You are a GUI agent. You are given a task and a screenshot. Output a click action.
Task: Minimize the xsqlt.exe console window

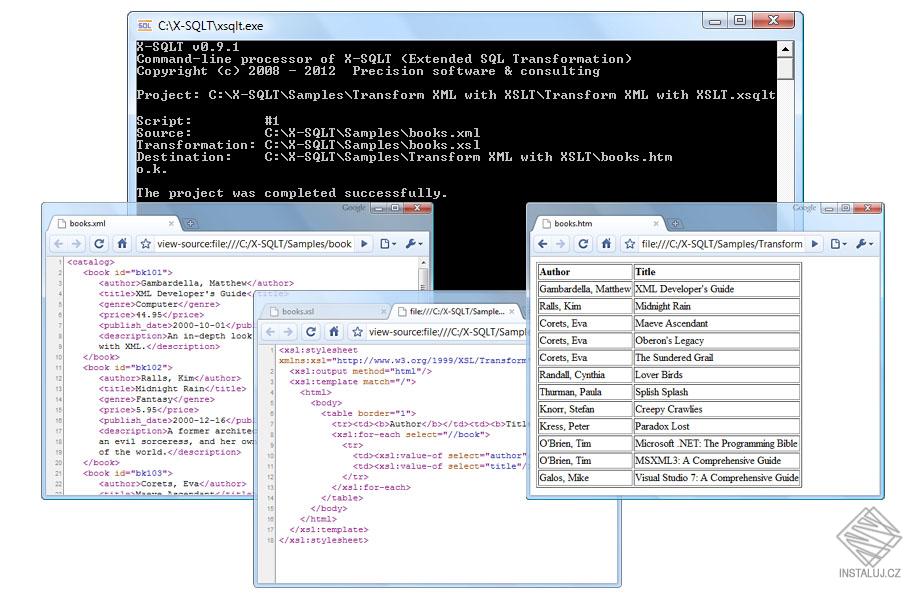coord(715,21)
